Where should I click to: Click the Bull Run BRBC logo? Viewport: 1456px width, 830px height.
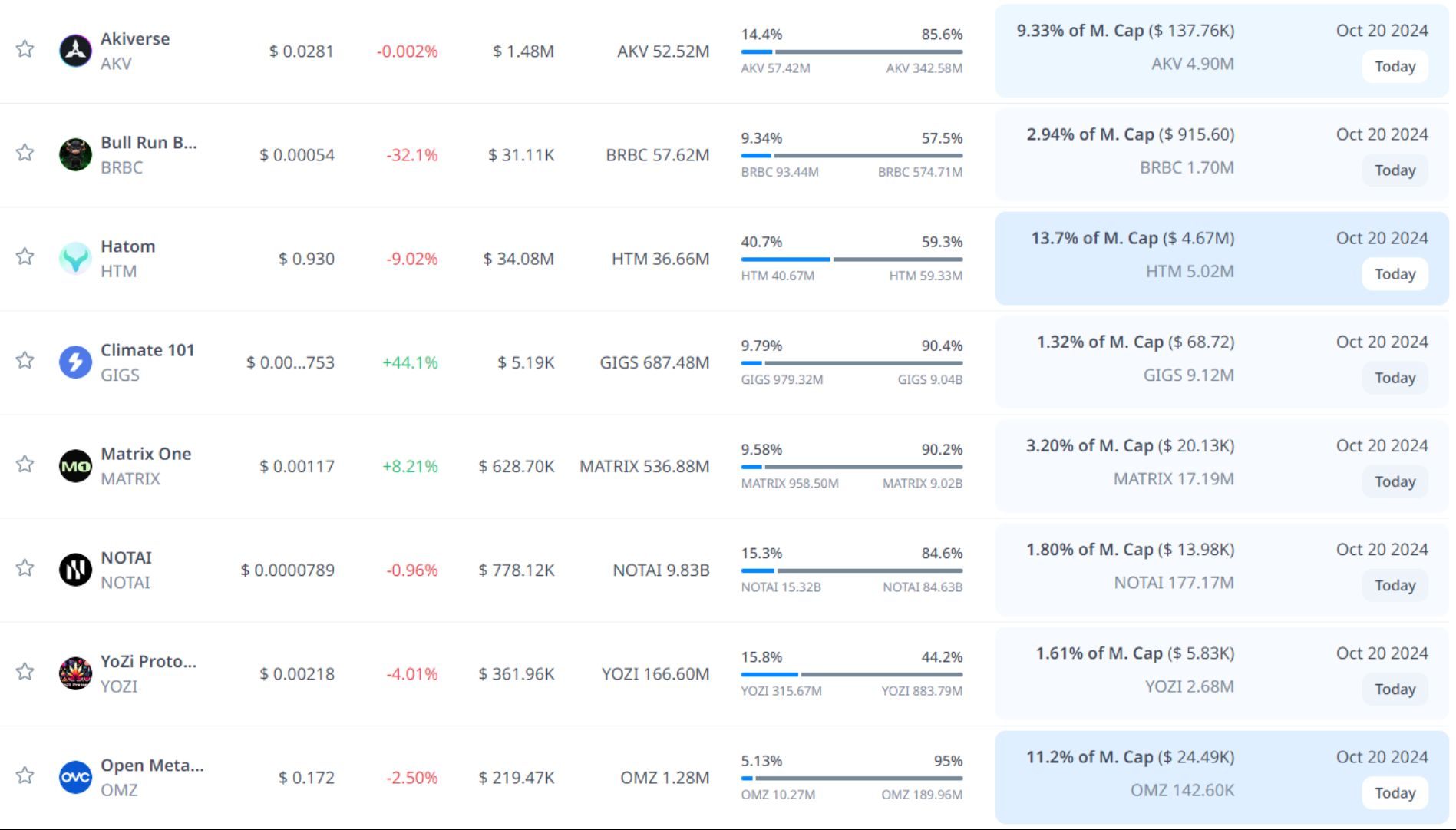pyautogui.click(x=75, y=154)
